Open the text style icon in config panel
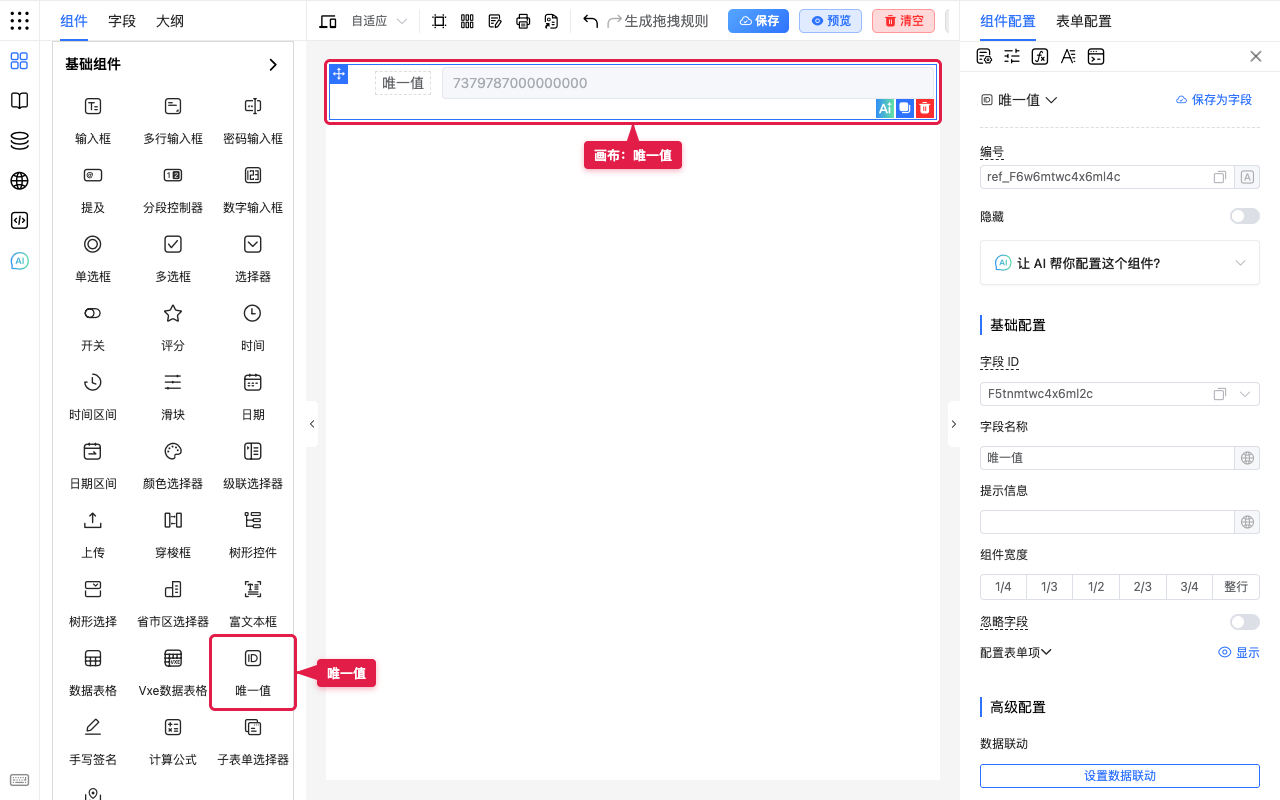The image size is (1280, 800). 1068,56
